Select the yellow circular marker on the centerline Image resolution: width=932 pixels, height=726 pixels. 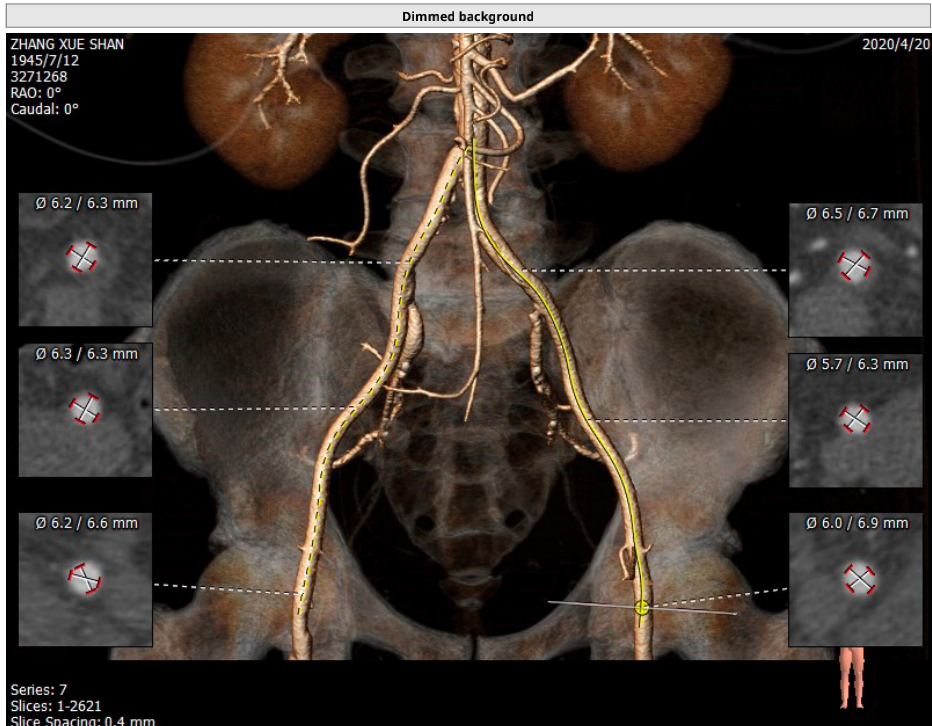[x=642, y=606]
